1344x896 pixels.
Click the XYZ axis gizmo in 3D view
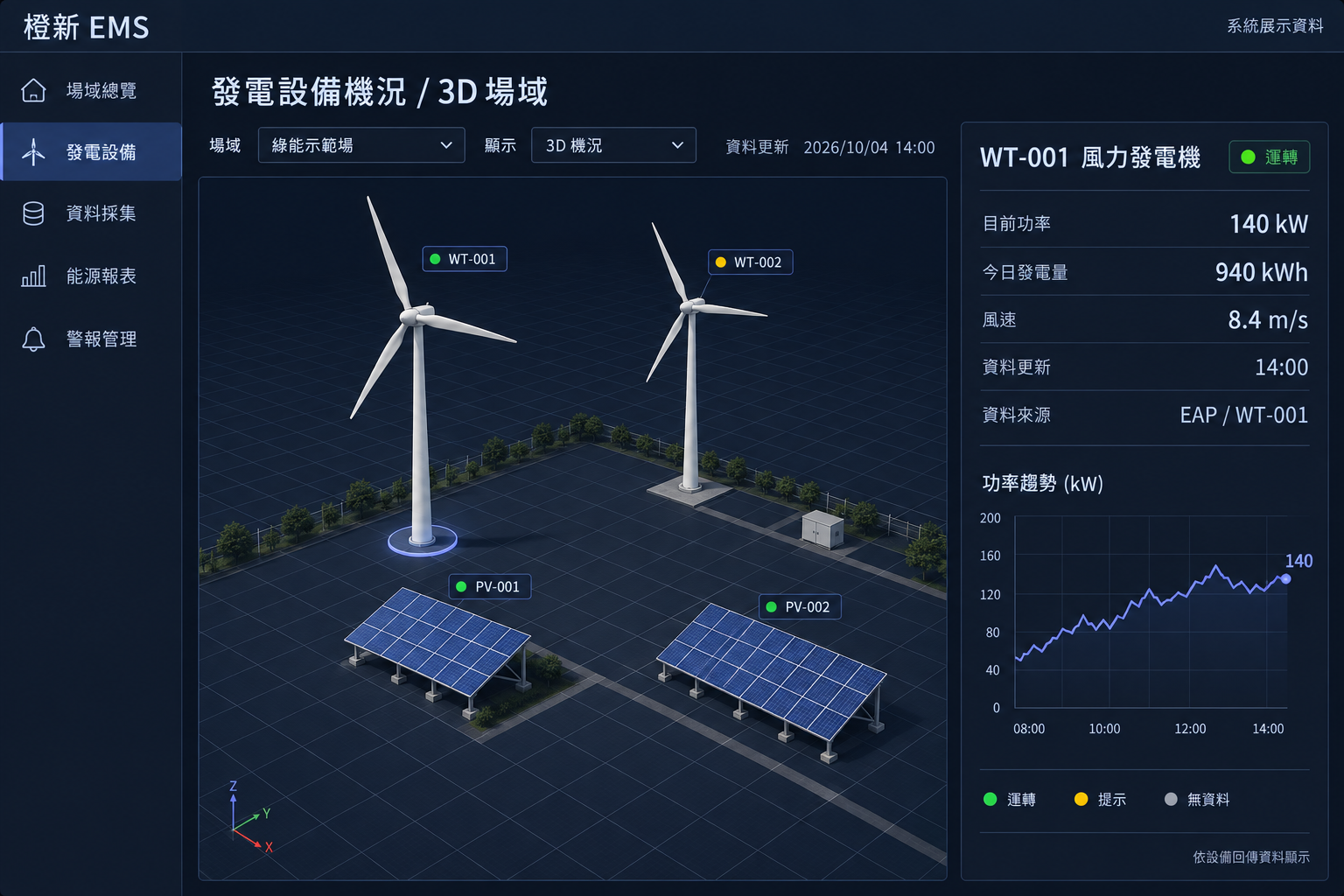pyautogui.click(x=249, y=816)
